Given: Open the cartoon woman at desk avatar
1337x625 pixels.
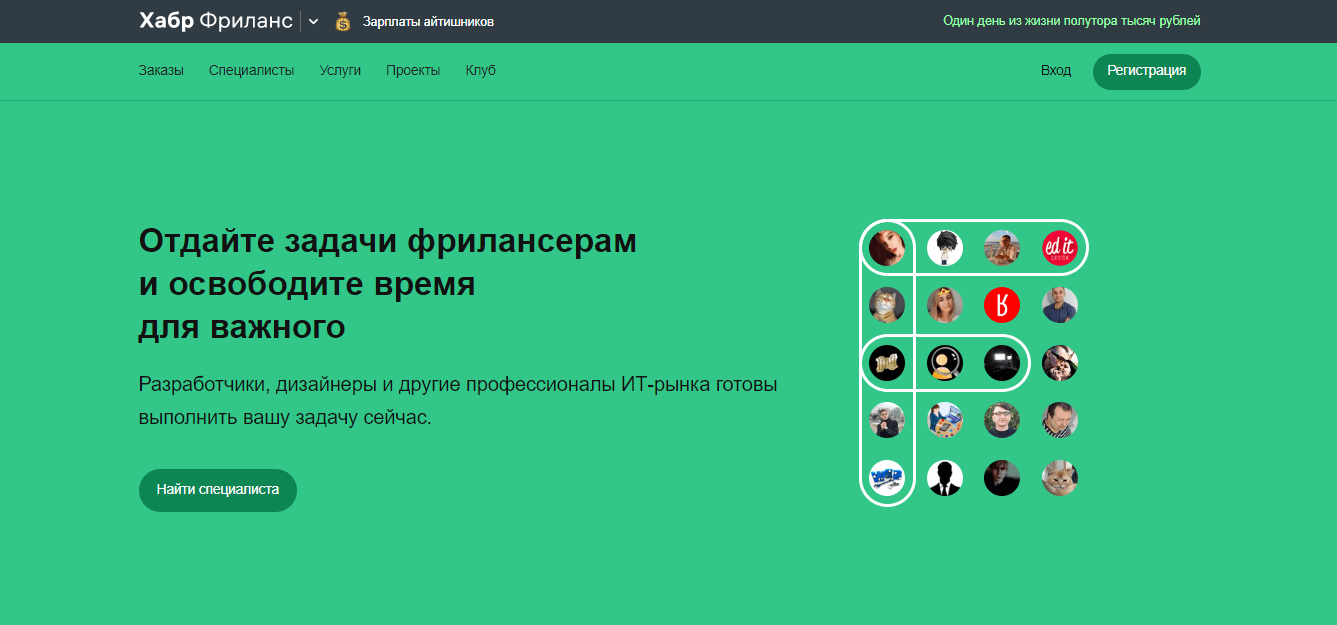Looking at the screenshot, I should pos(945,420).
